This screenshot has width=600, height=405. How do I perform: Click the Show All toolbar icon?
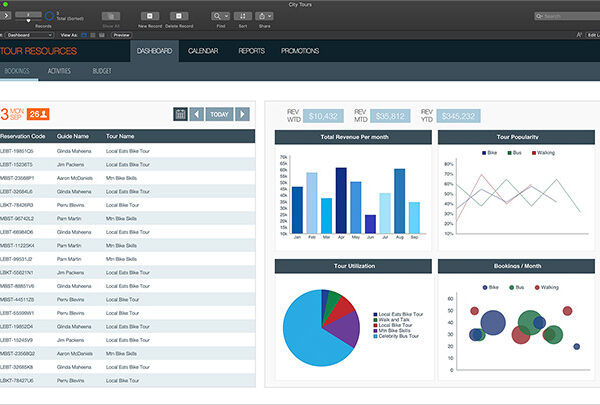112,17
